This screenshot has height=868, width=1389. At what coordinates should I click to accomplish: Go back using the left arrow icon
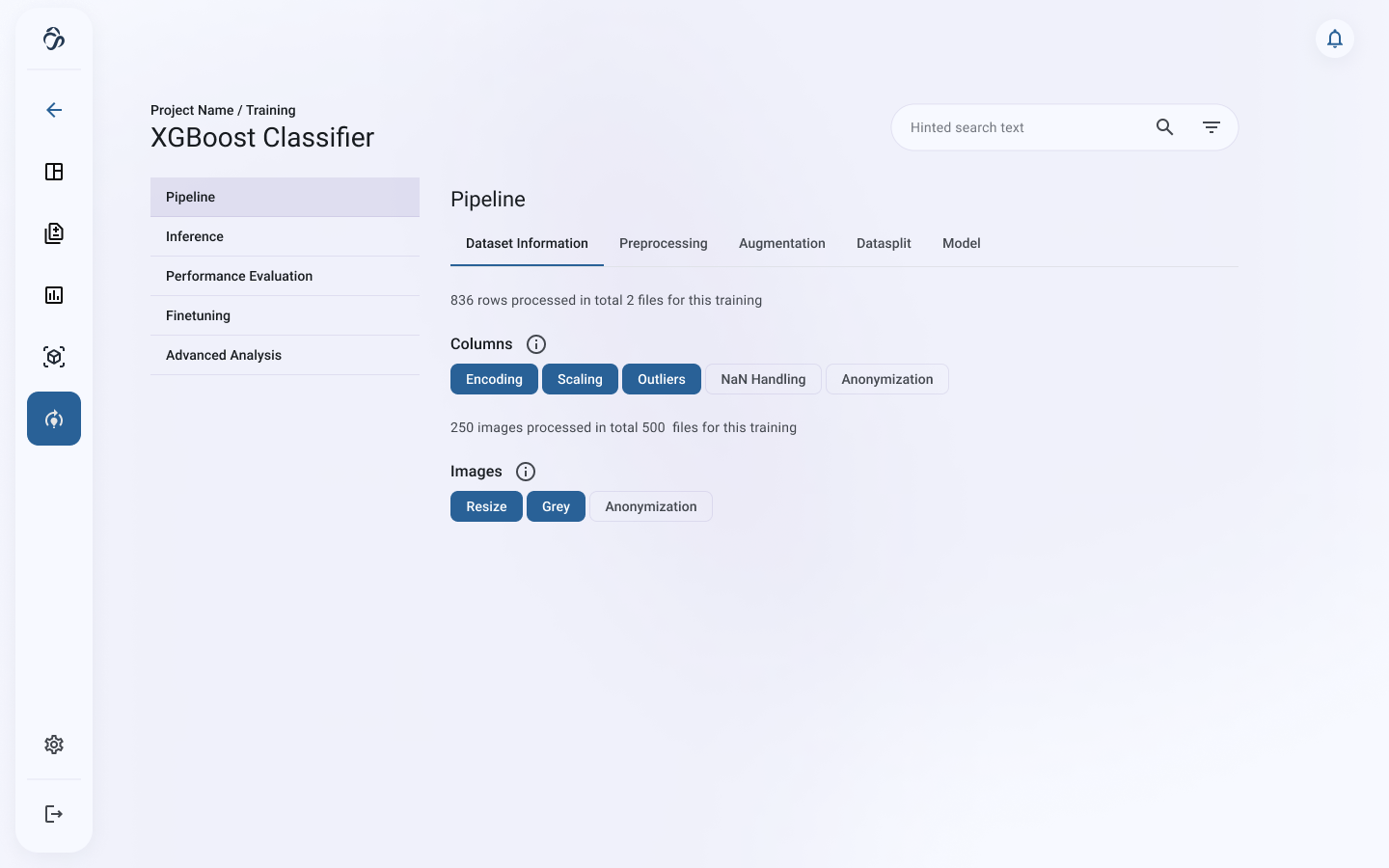[x=54, y=110]
